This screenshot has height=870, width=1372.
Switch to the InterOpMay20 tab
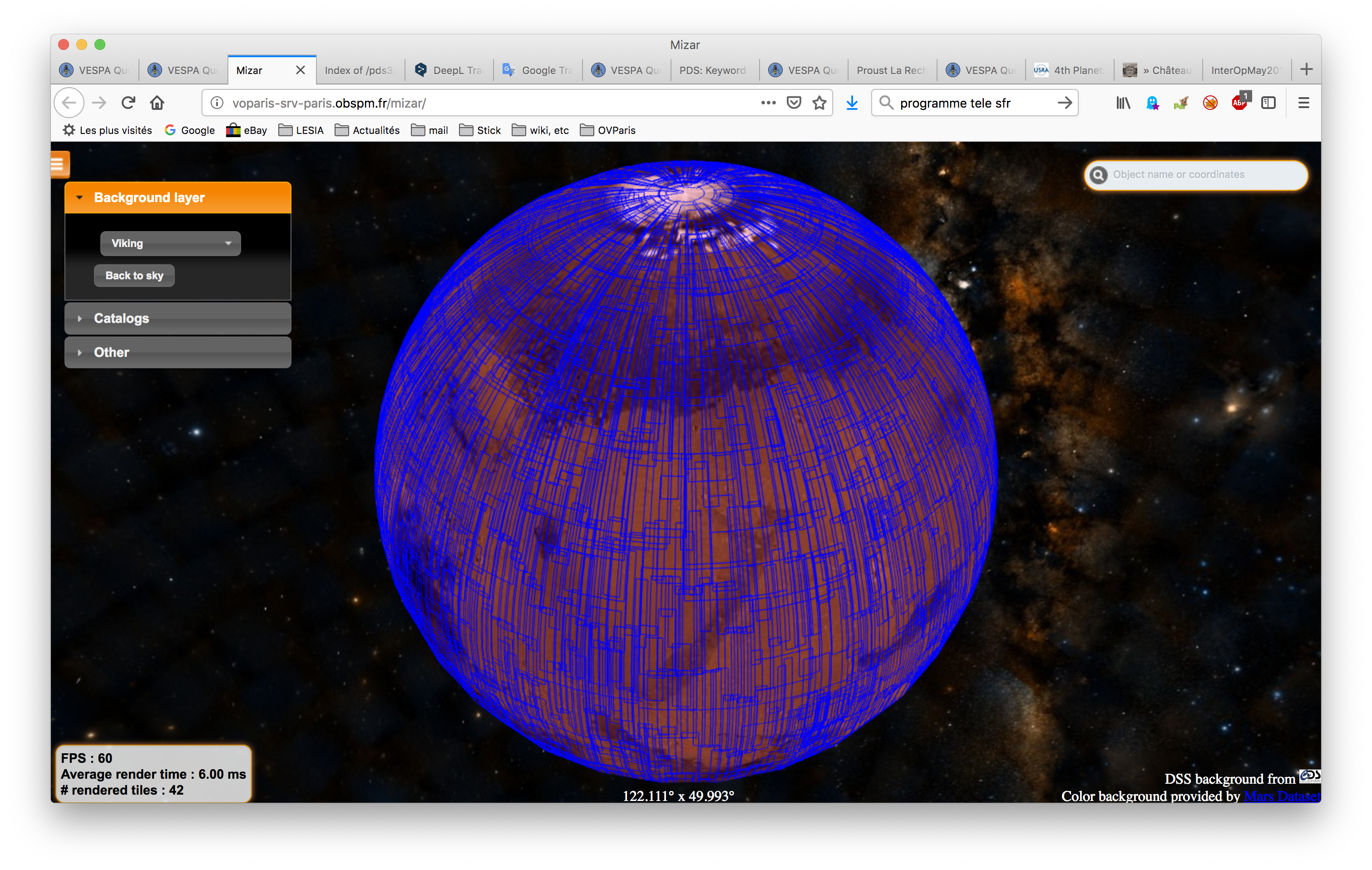[x=1246, y=70]
